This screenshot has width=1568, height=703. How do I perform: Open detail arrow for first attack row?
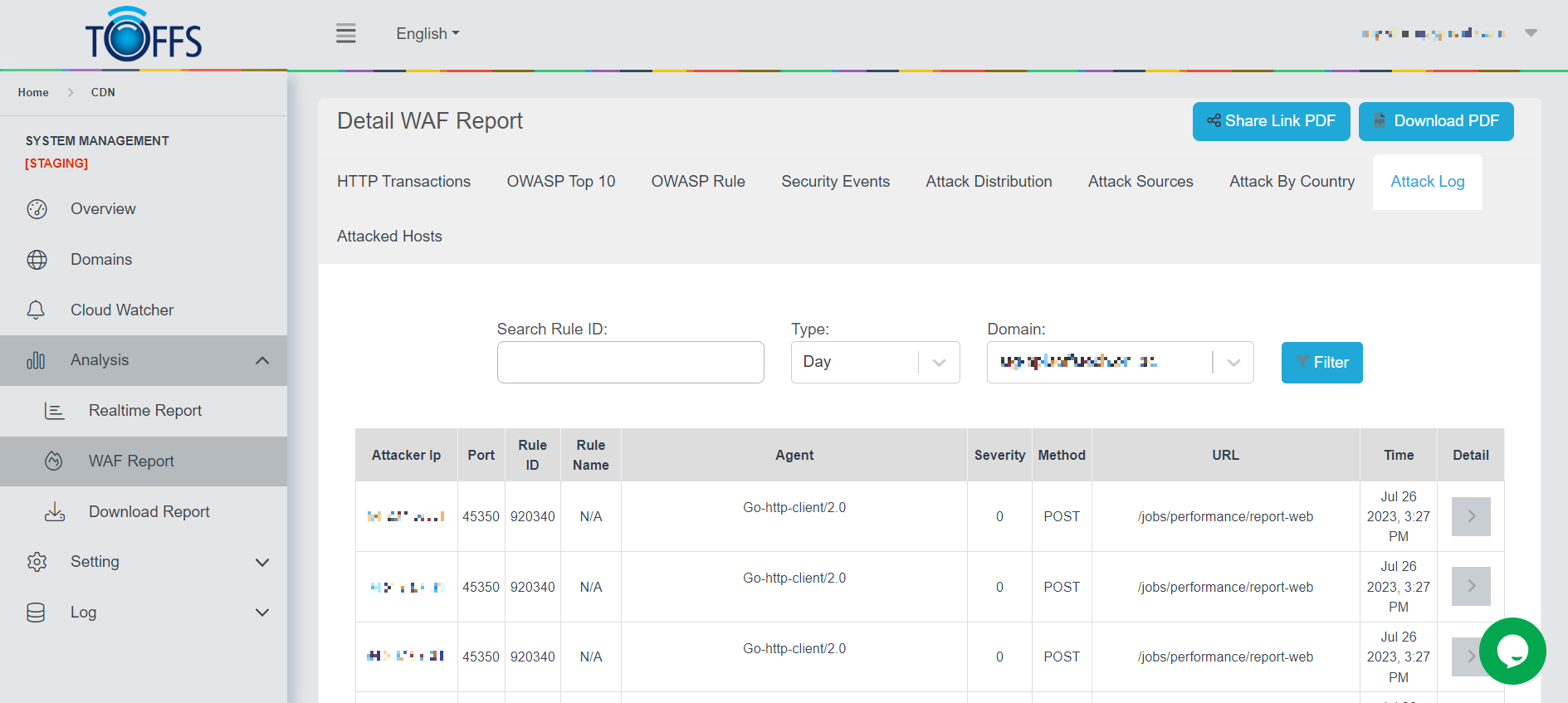pos(1470,516)
